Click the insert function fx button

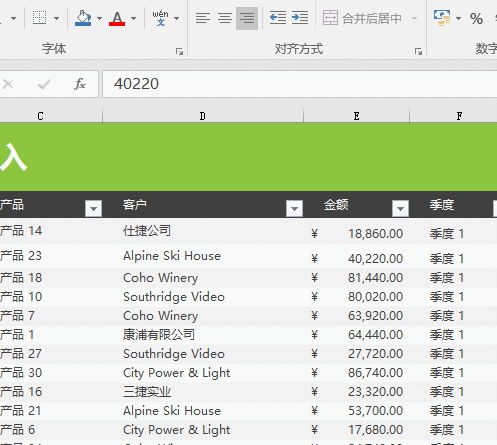click(x=80, y=84)
